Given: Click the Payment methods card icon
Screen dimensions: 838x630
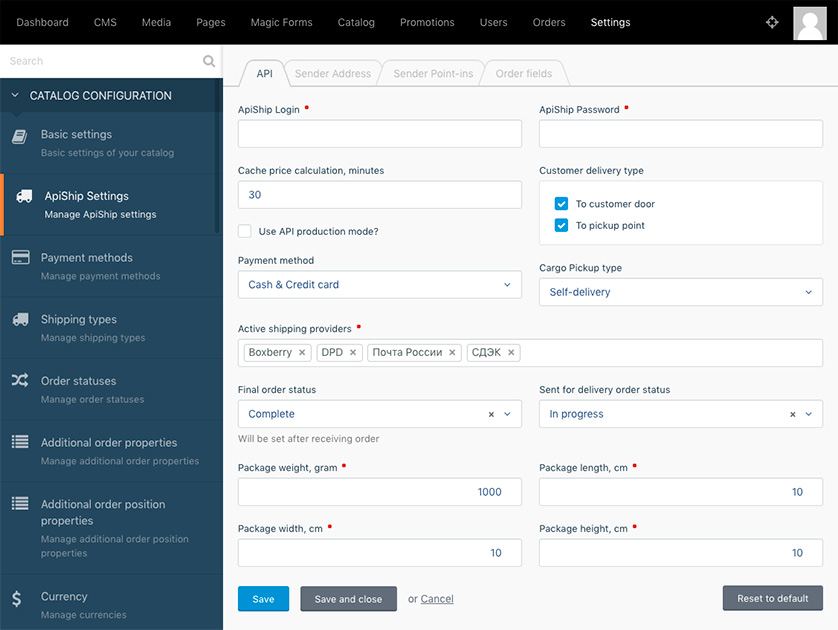Looking at the screenshot, I should [x=20, y=257].
